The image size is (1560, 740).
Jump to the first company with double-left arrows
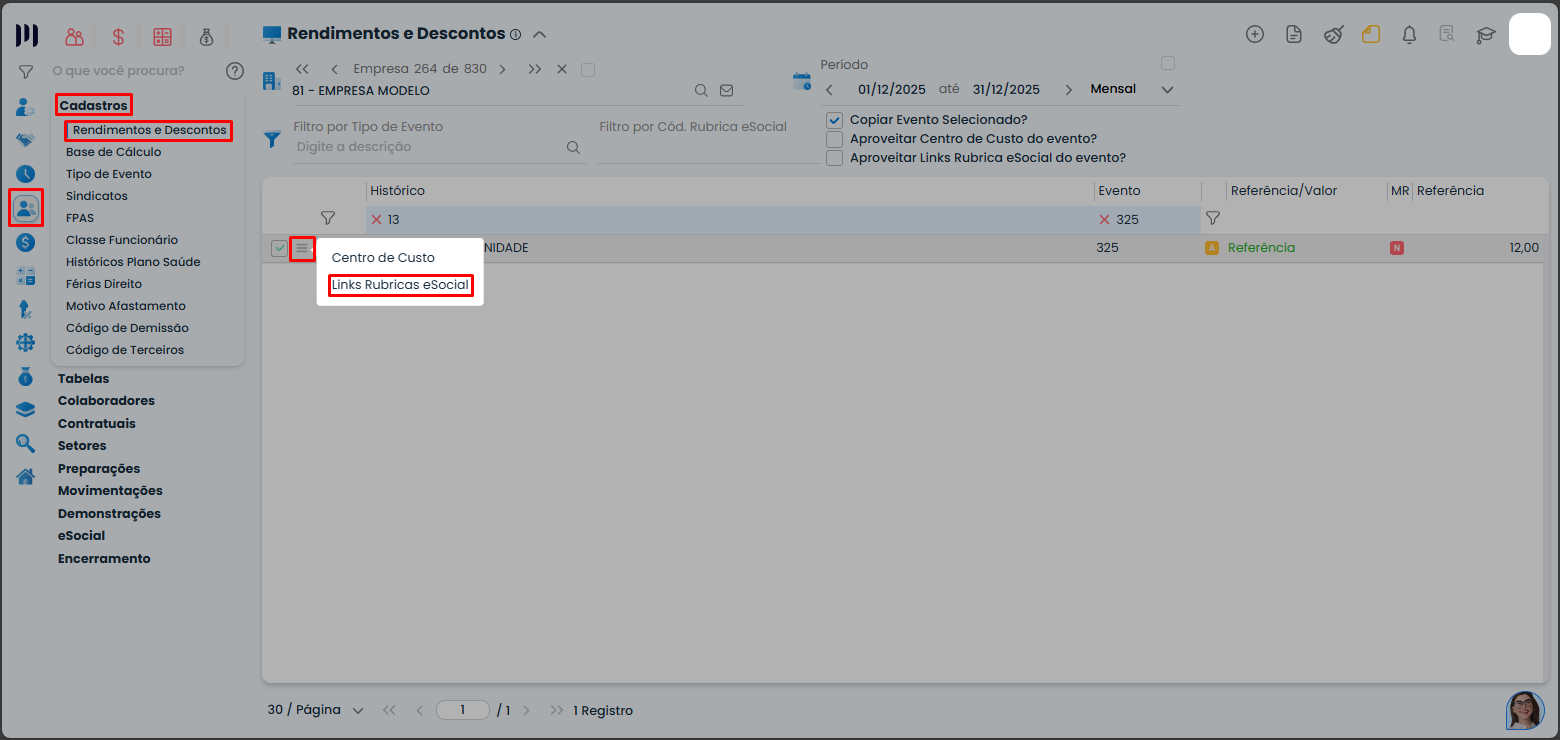pyautogui.click(x=302, y=69)
